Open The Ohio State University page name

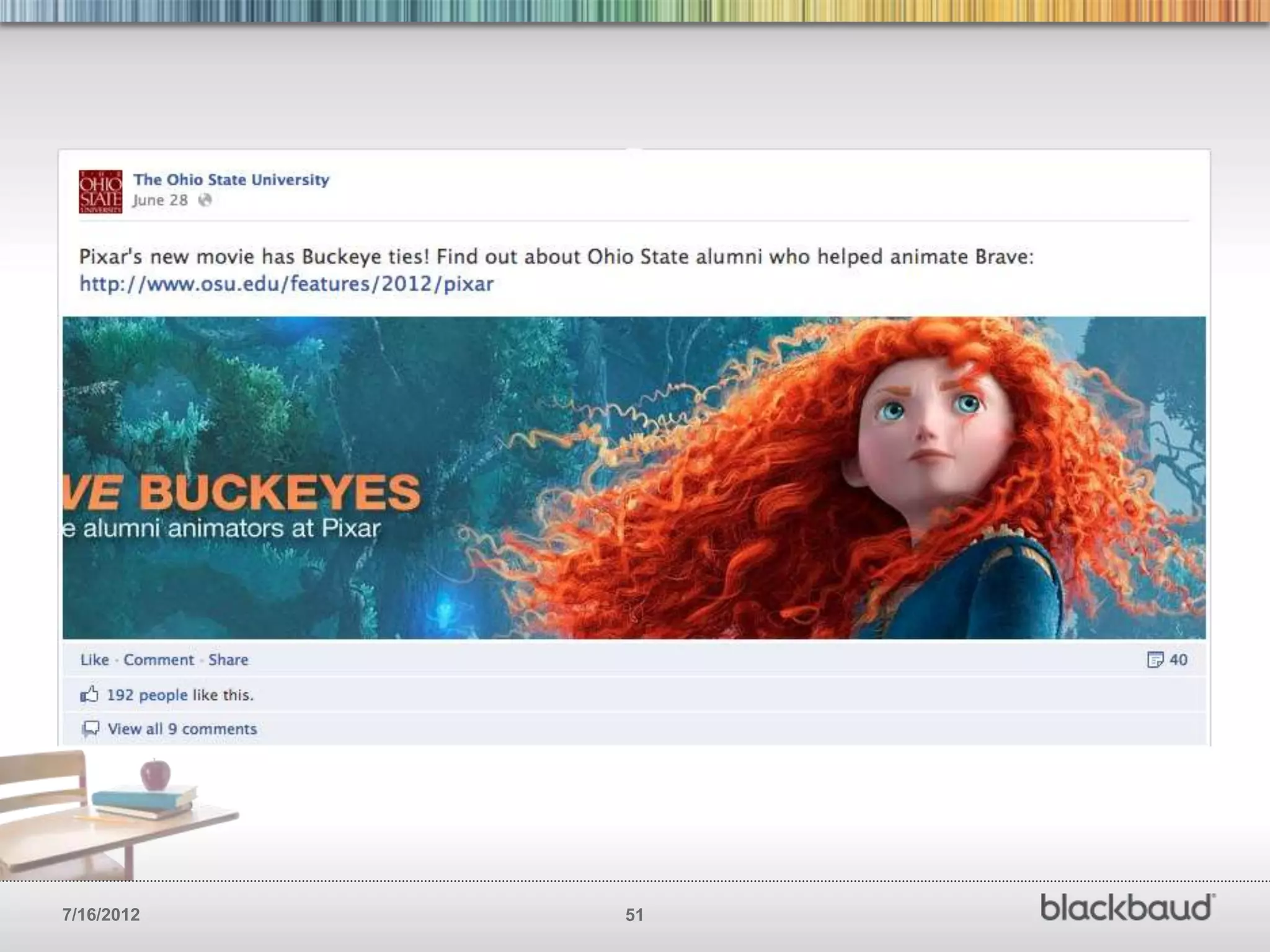(231, 180)
